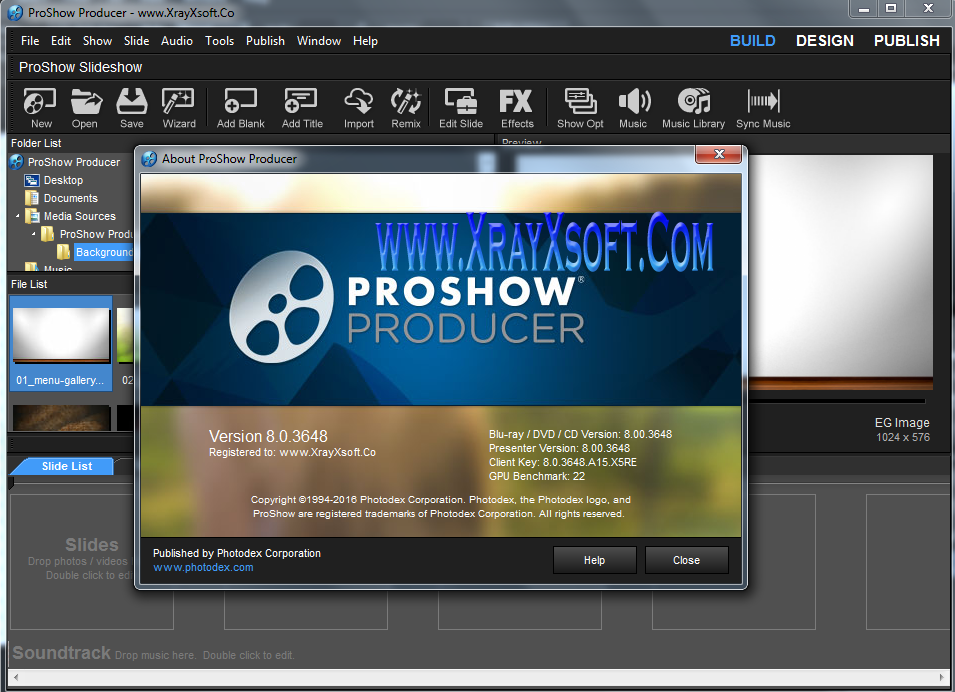Open the Audio menu
This screenshot has width=955, height=692.
coord(177,41)
